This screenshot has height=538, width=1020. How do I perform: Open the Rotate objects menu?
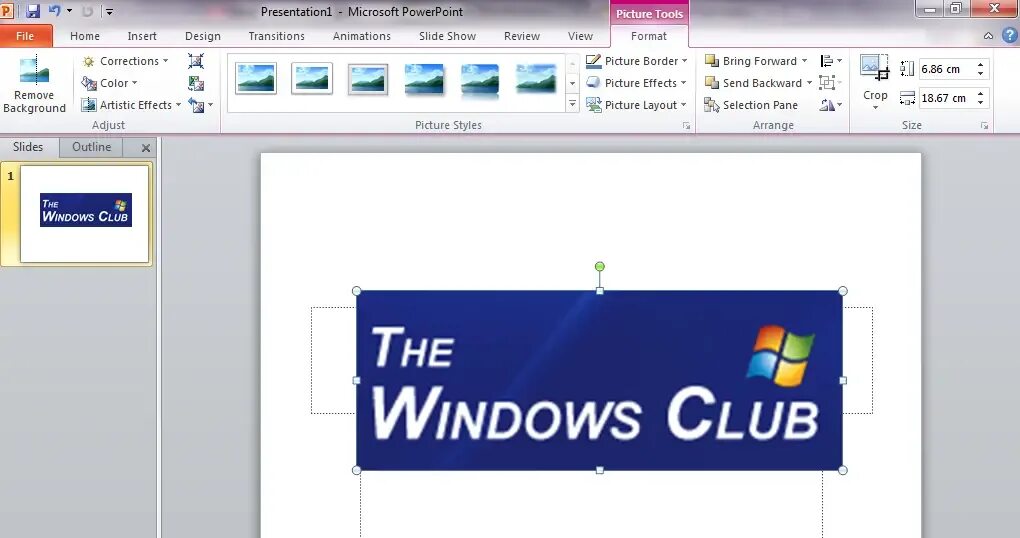click(831, 105)
